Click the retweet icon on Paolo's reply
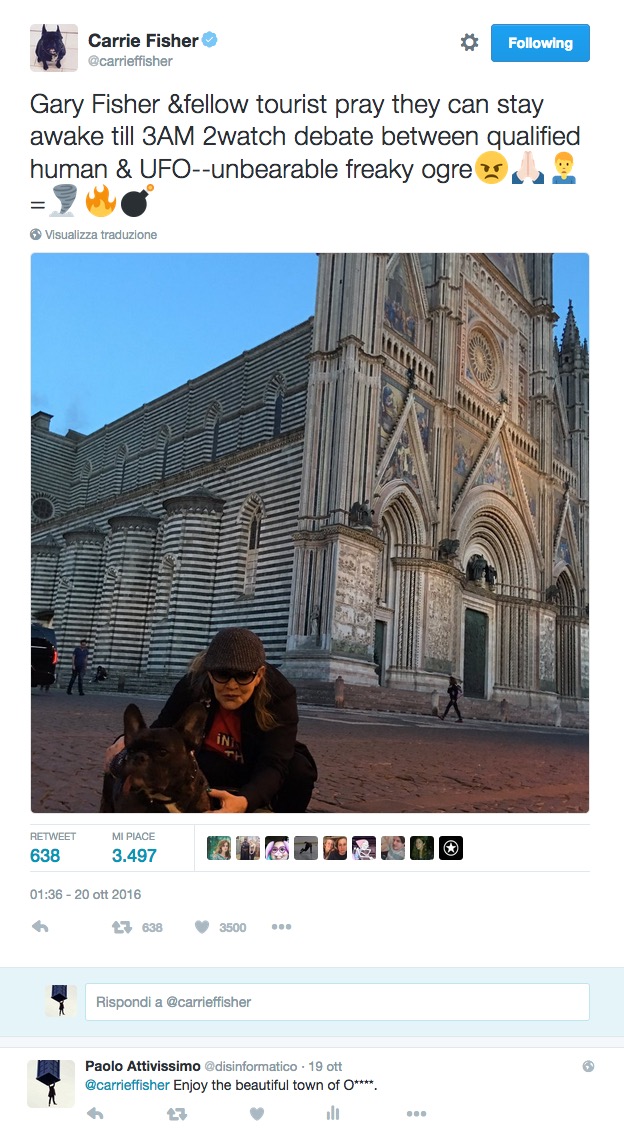624x1129 pixels. pos(176,1114)
